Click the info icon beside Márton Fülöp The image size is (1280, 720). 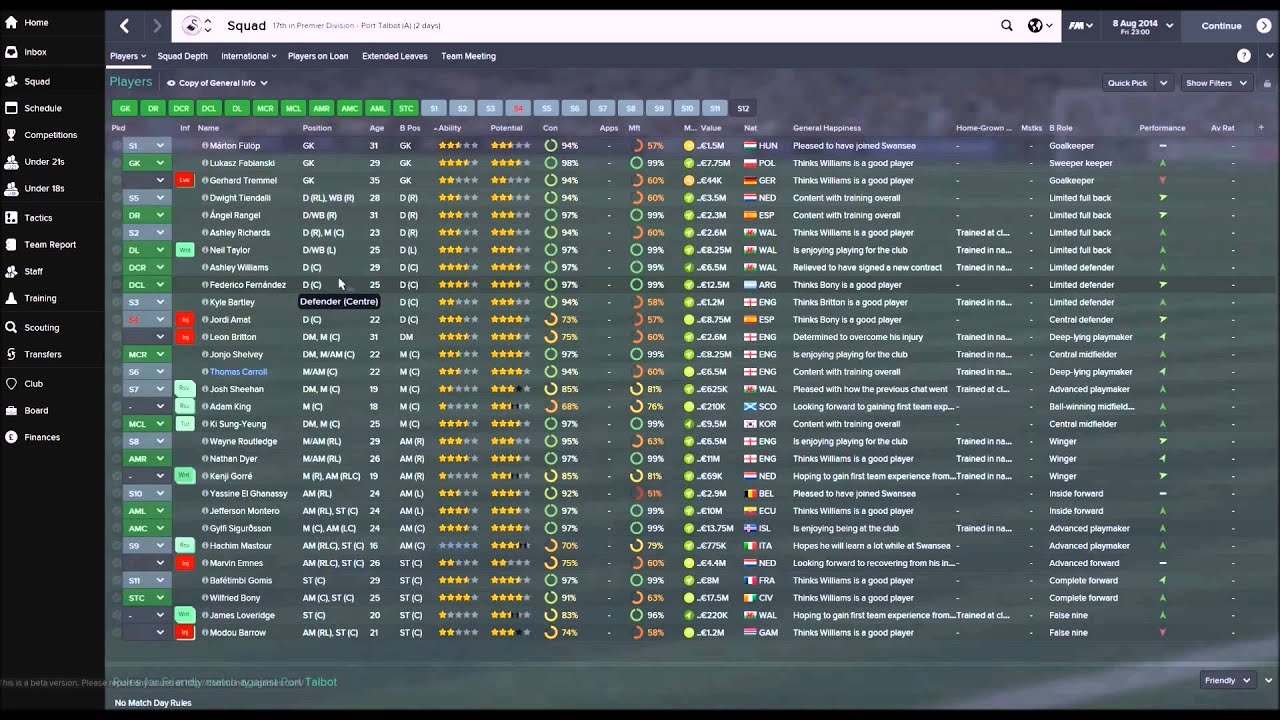point(205,146)
